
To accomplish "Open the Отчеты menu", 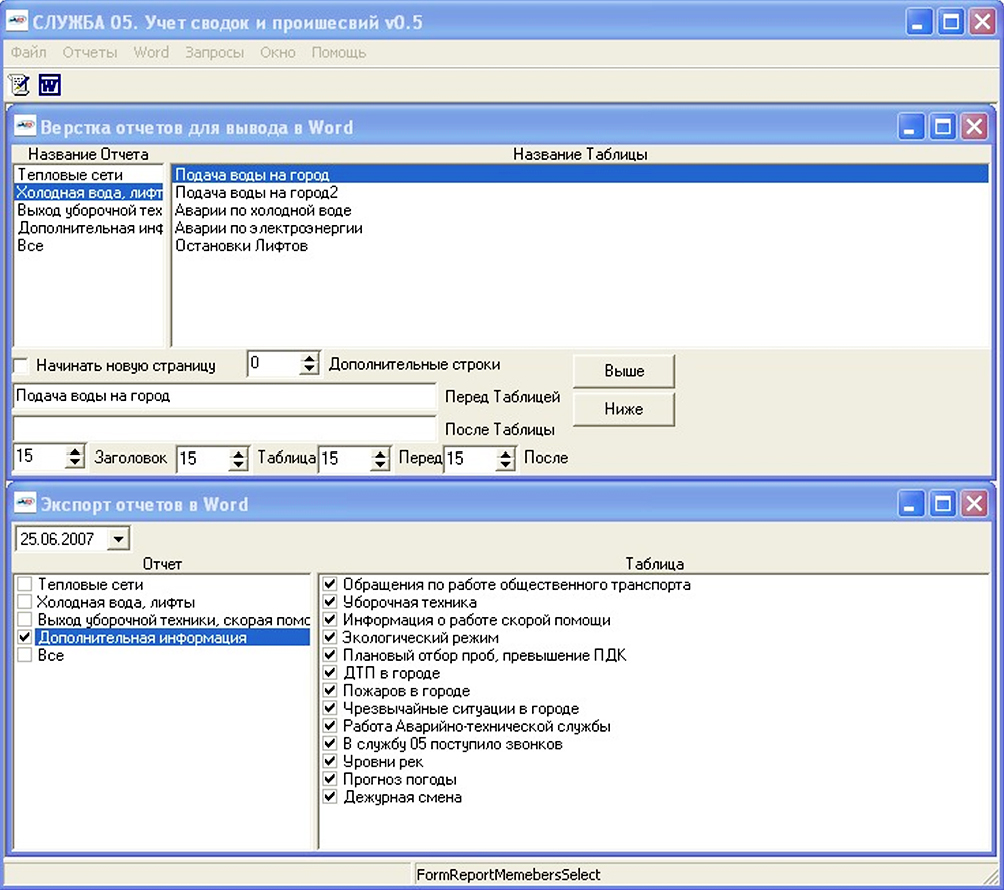I will [x=90, y=53].
